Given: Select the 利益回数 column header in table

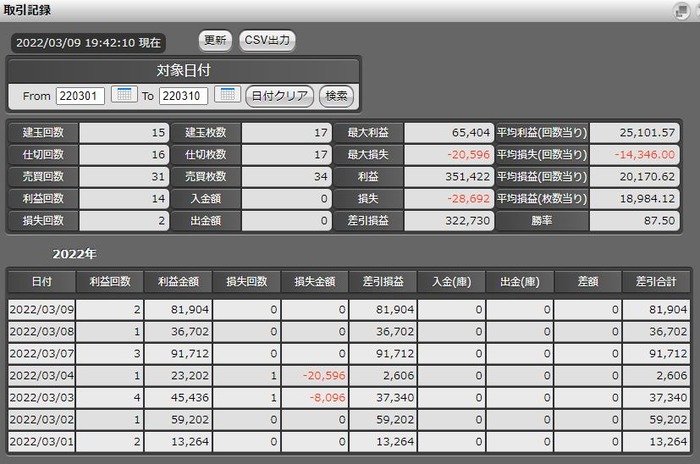Looking at the screenshot, I should [x=110, y=281].
